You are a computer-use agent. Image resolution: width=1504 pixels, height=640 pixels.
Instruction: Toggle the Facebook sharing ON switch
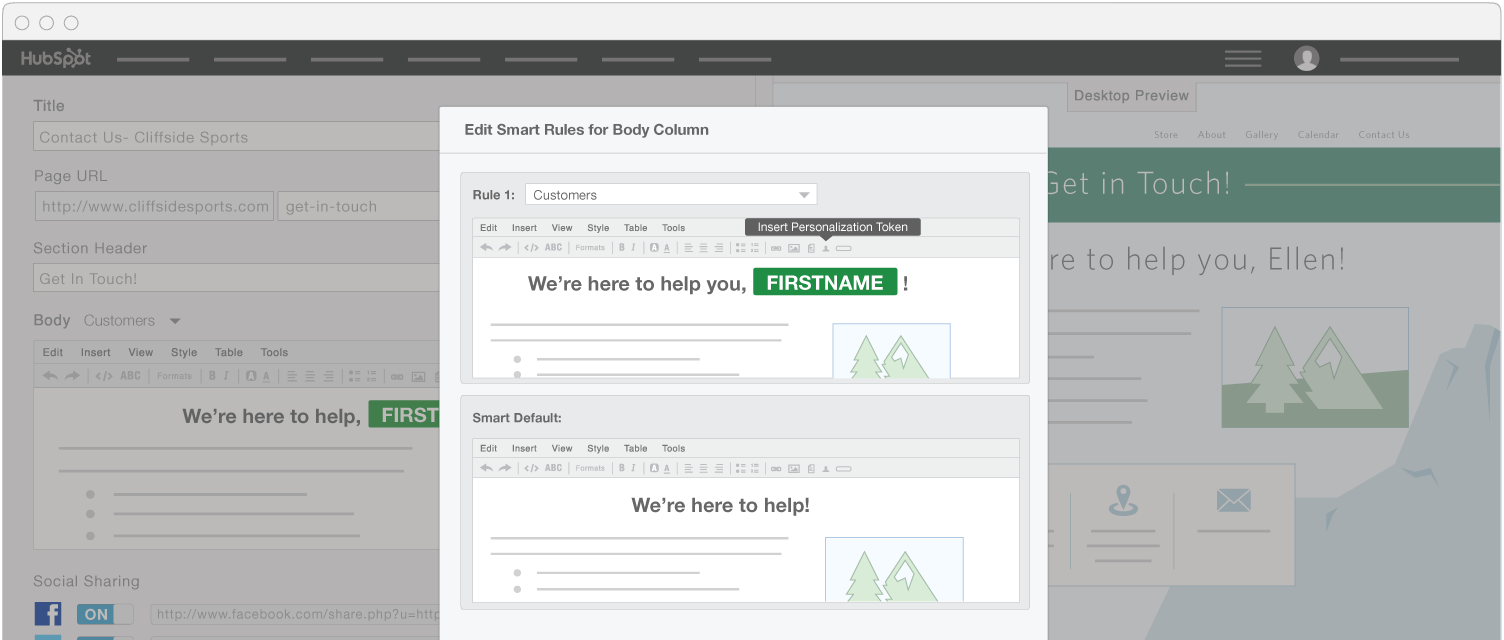point(105,614)
